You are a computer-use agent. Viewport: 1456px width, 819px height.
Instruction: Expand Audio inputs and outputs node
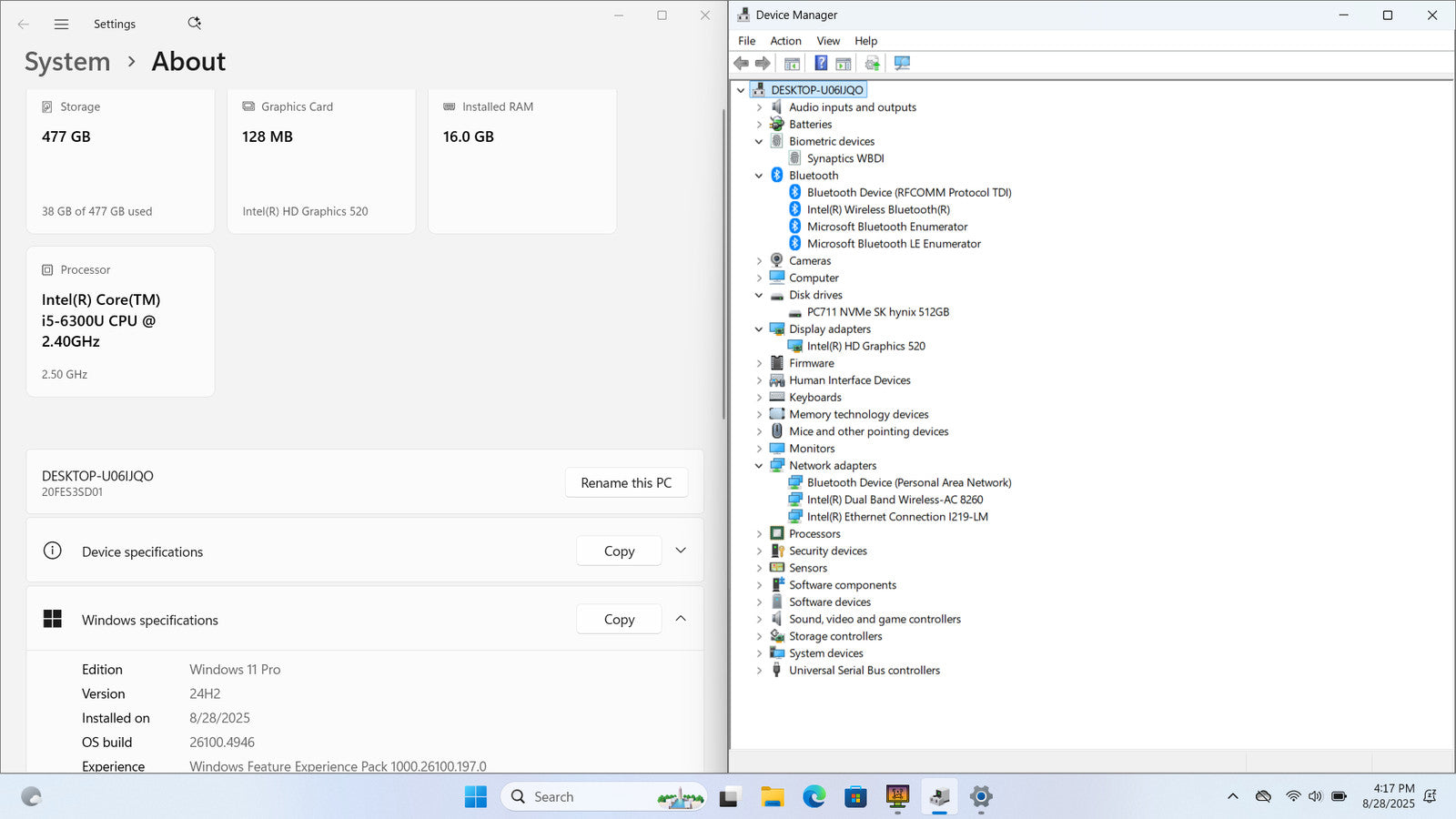pyautogui.click(x=759, y=107)
